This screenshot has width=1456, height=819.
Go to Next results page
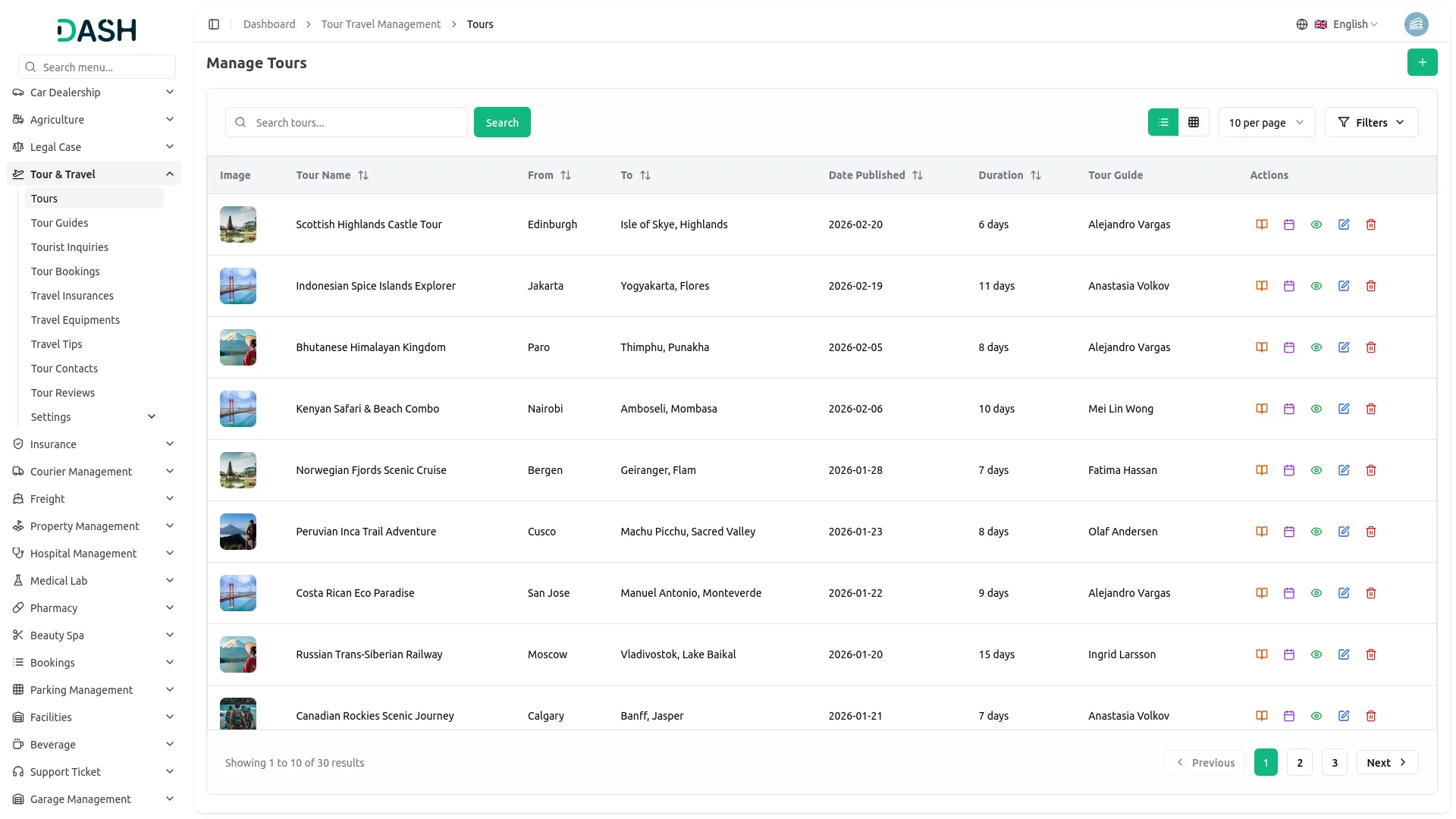tap(1386, 762)
